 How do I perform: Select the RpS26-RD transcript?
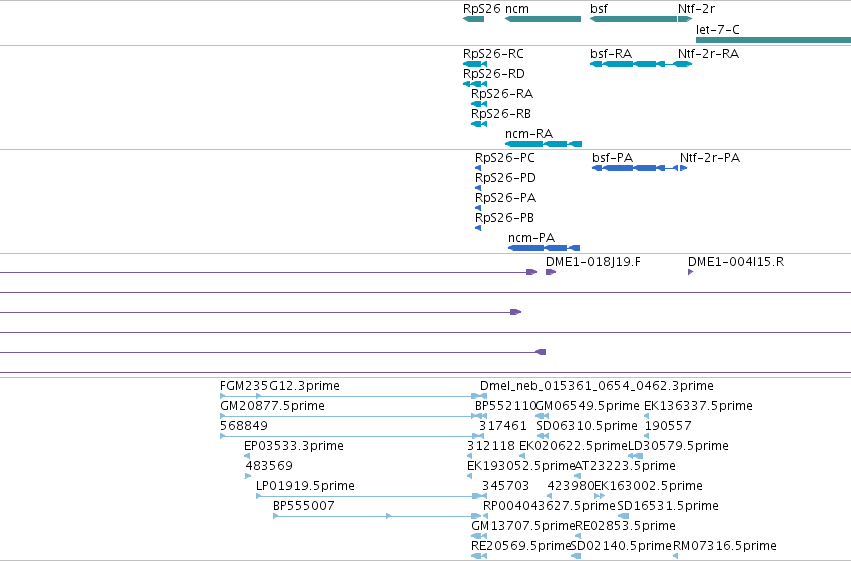(x=475, y=84)
